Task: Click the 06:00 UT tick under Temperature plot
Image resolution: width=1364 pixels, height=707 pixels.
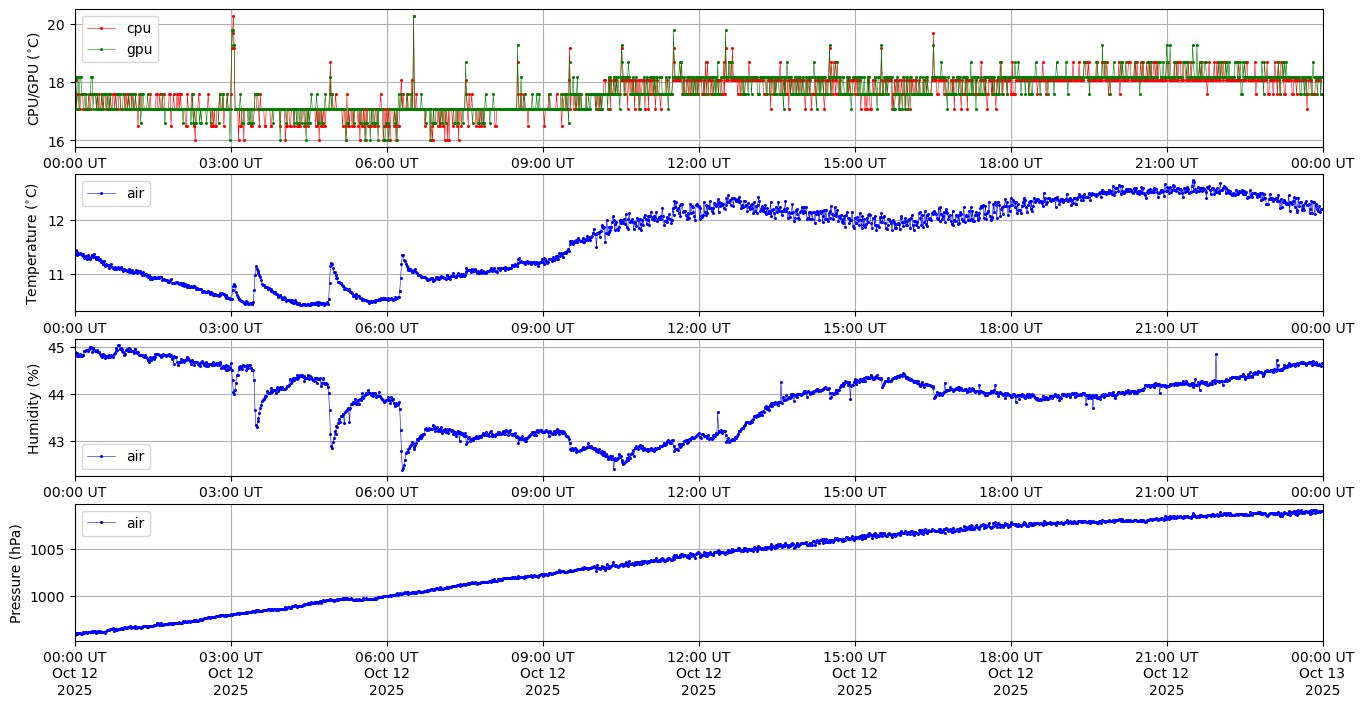Action: (x=387, y=327)
